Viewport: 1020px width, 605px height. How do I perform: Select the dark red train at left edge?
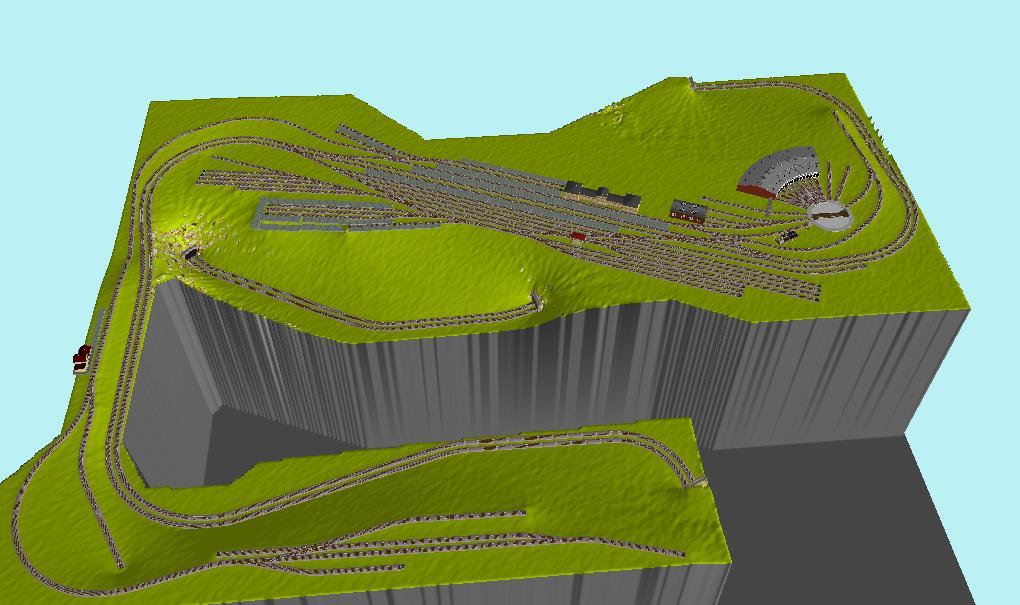81,357
